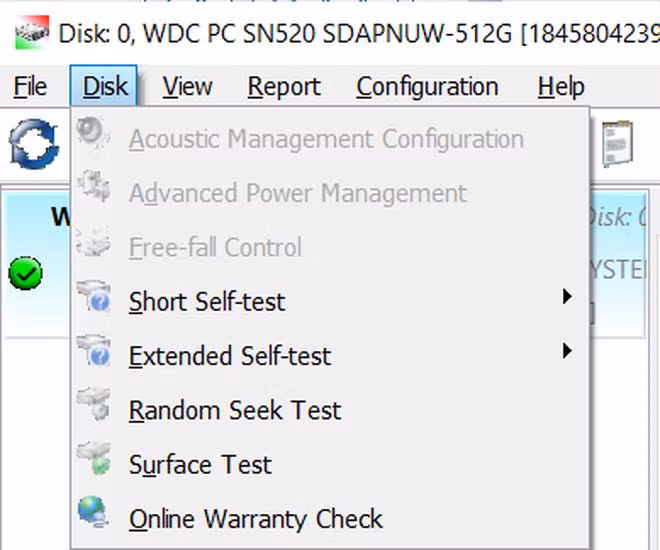Image resolution: width=660 pixels, height=550 pixels.
Task: Open the File menu
Action: point(31,87)
